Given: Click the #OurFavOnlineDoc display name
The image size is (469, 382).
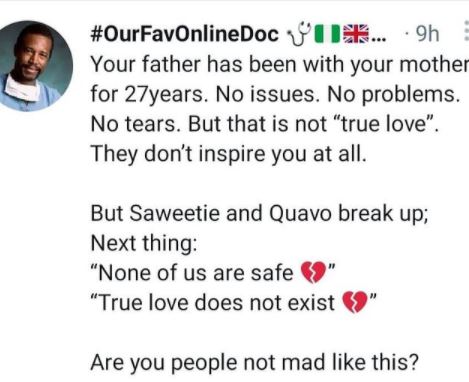Looking at the screenshot, I should pos(184,34).
